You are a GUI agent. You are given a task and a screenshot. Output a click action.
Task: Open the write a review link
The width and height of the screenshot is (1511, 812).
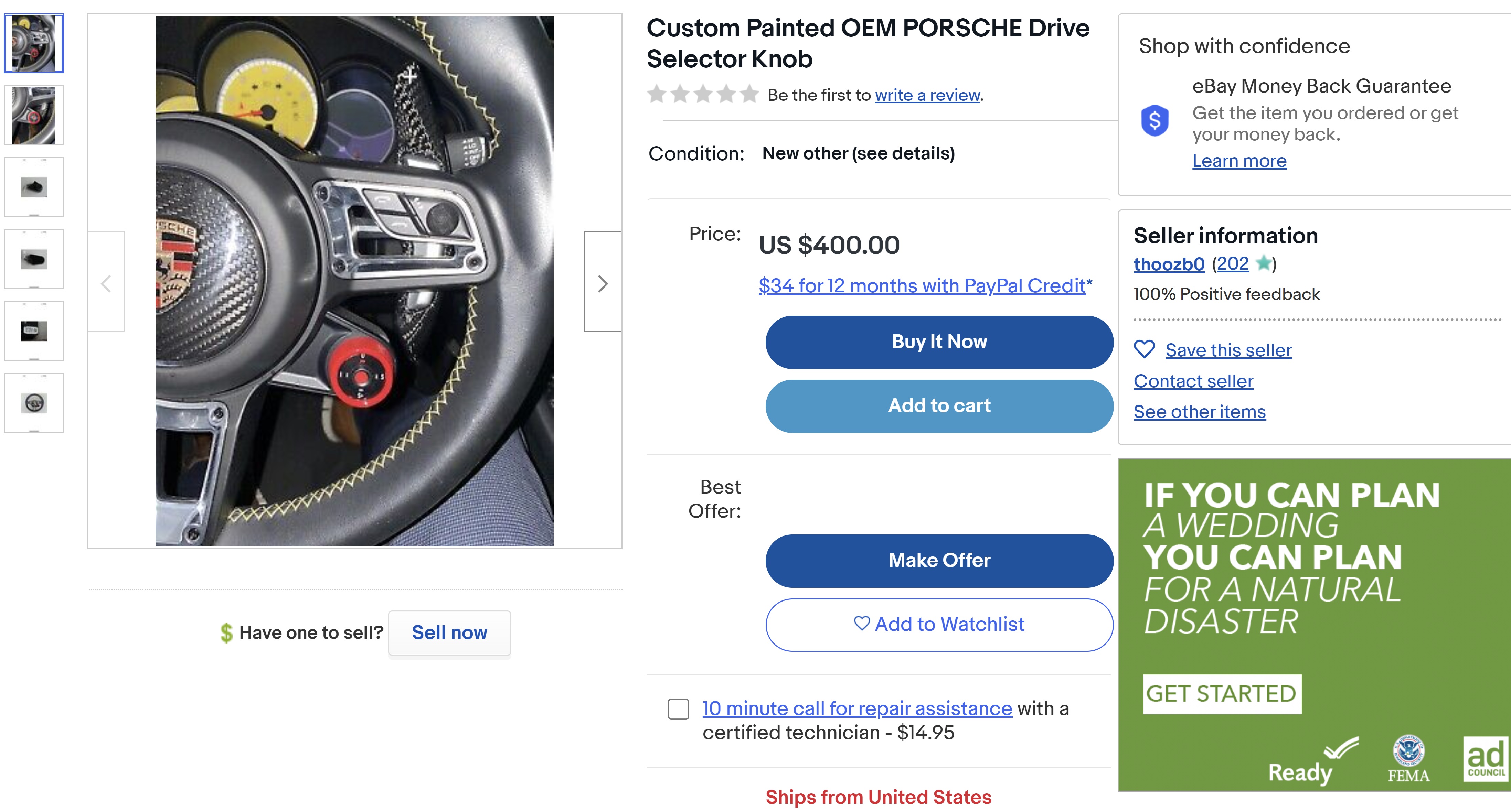tap(927, 95)
